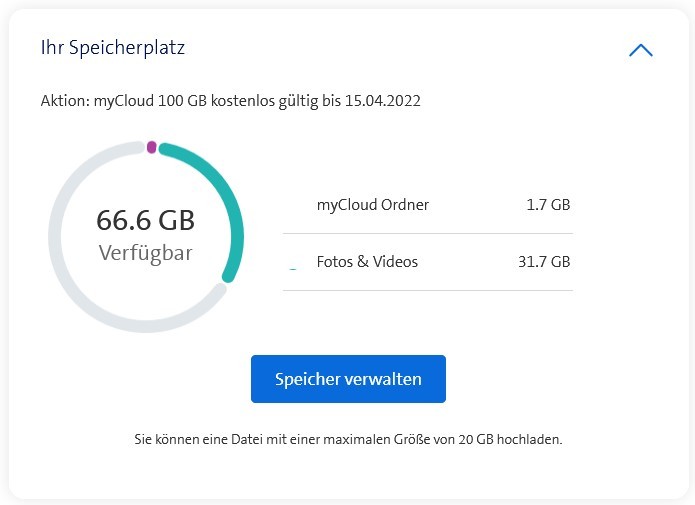Click the 15.04.2022 expiry date

[383, 102]
